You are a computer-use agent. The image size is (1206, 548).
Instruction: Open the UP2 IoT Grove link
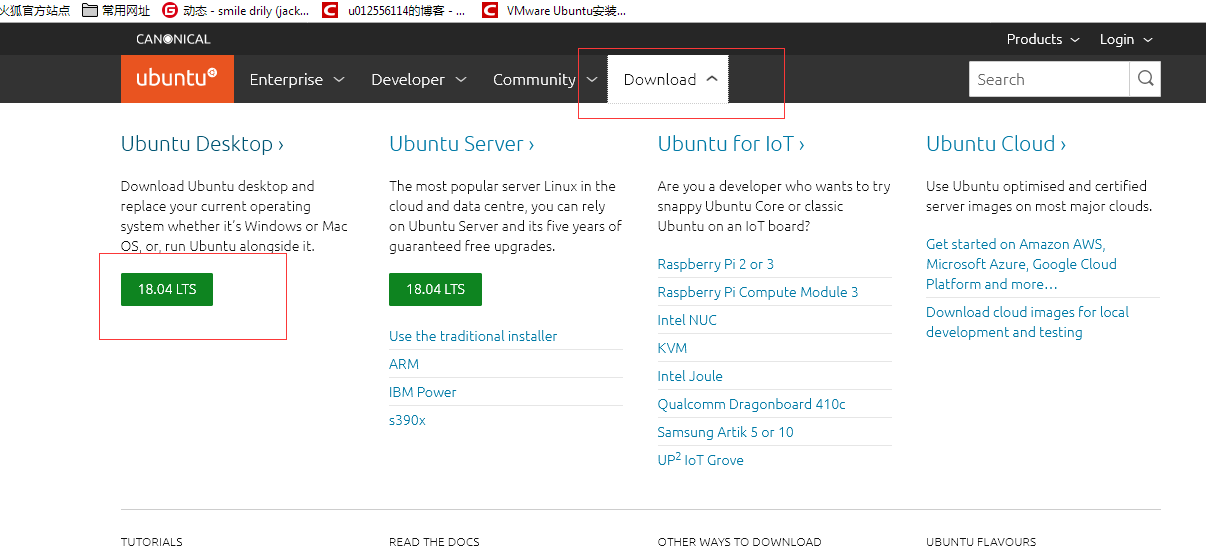[x=700, y=460]
